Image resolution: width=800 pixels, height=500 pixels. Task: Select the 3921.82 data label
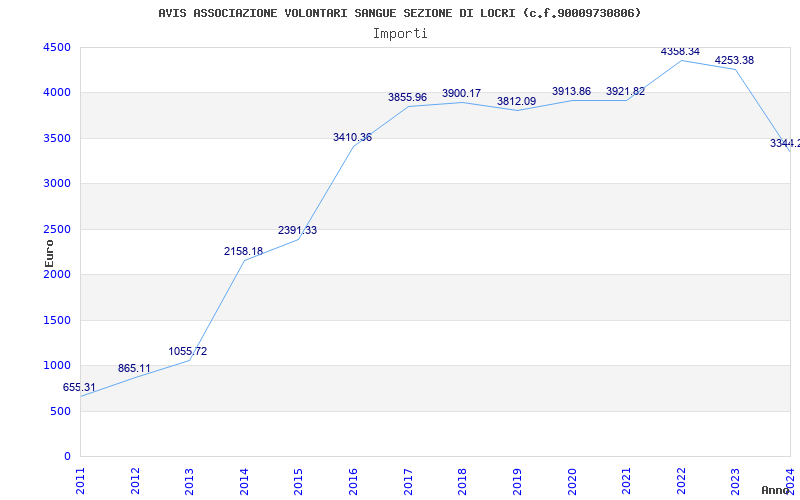[626, 92]
